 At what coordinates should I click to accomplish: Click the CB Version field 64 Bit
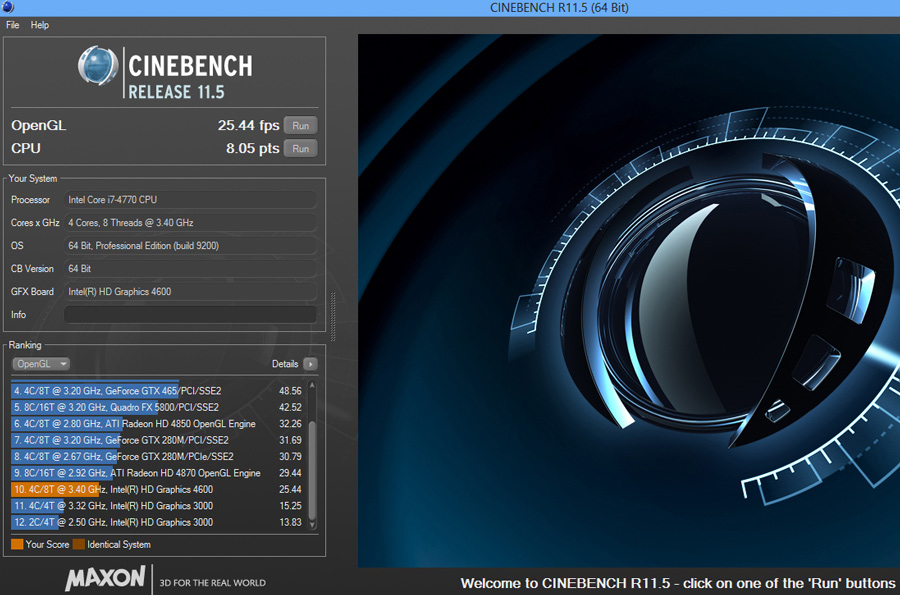click(x=190, y=269)
